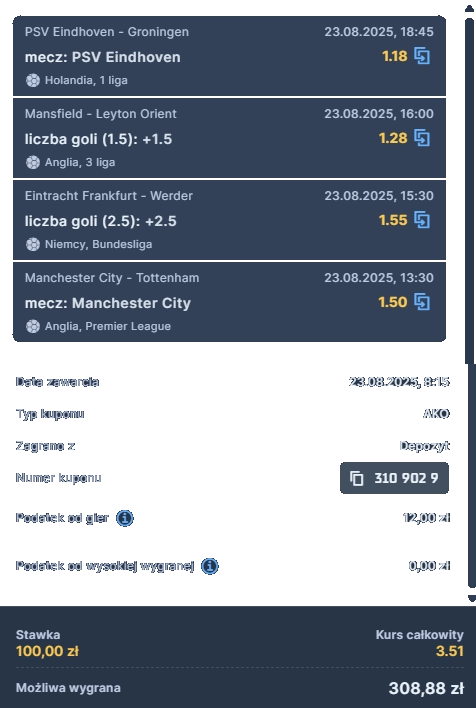Open the PSV Eindhoven - Groningen match
The image size is (476, 708).
pos(107,32)
